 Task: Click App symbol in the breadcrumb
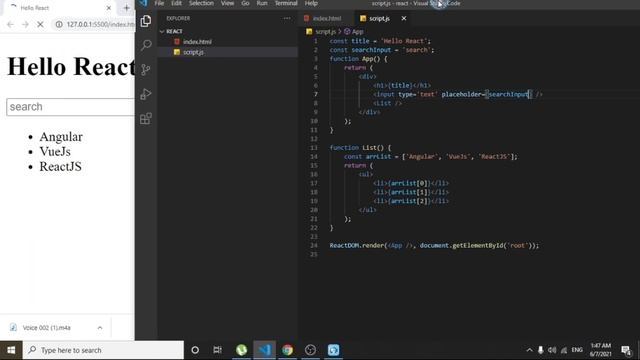tap(358, 31)
